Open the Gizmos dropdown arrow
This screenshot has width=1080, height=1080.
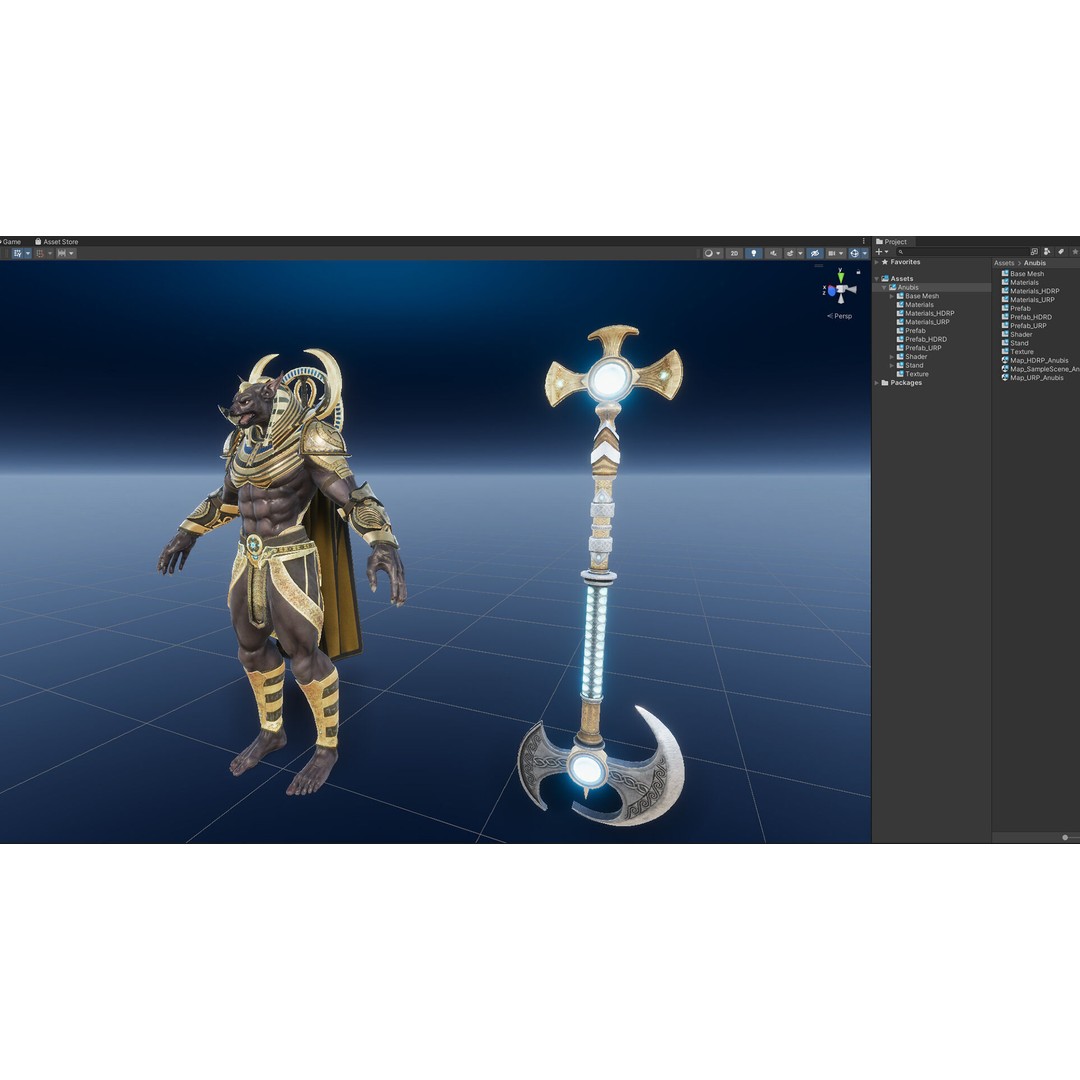coord(864,253)
